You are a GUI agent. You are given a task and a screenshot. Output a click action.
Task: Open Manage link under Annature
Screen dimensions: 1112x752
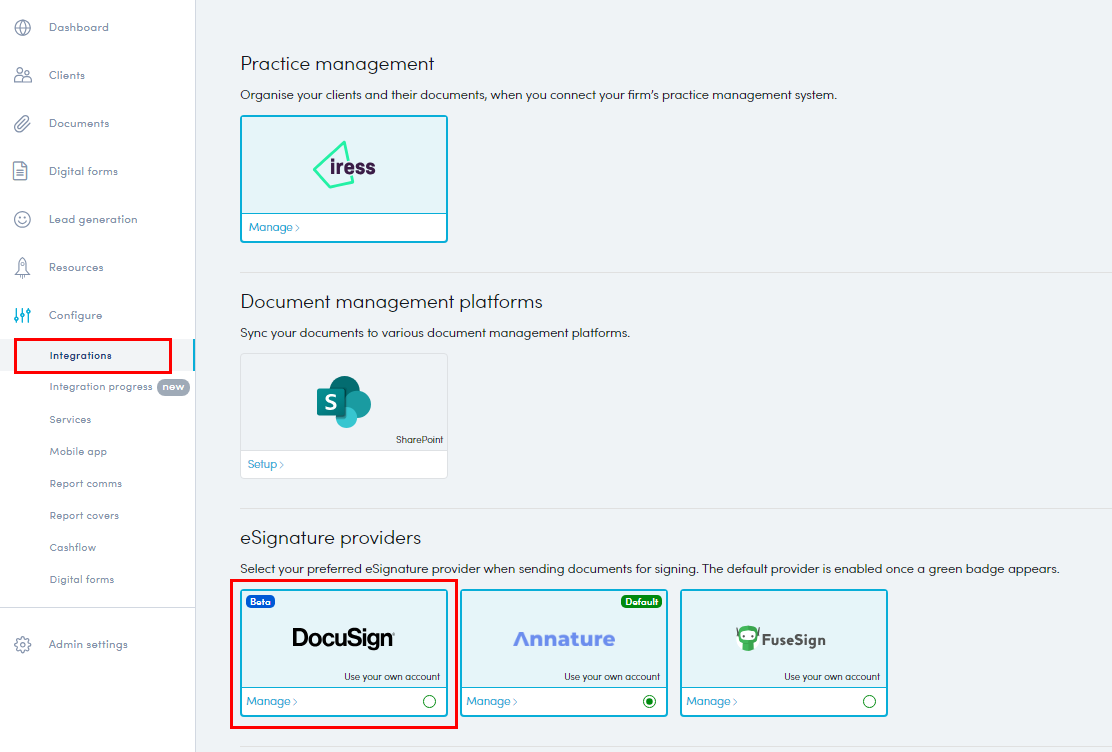(492, 702)
